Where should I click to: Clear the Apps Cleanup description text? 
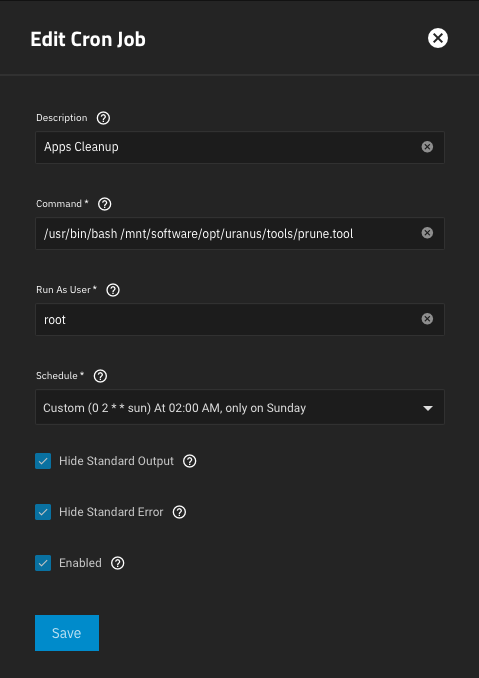(427, 147)
